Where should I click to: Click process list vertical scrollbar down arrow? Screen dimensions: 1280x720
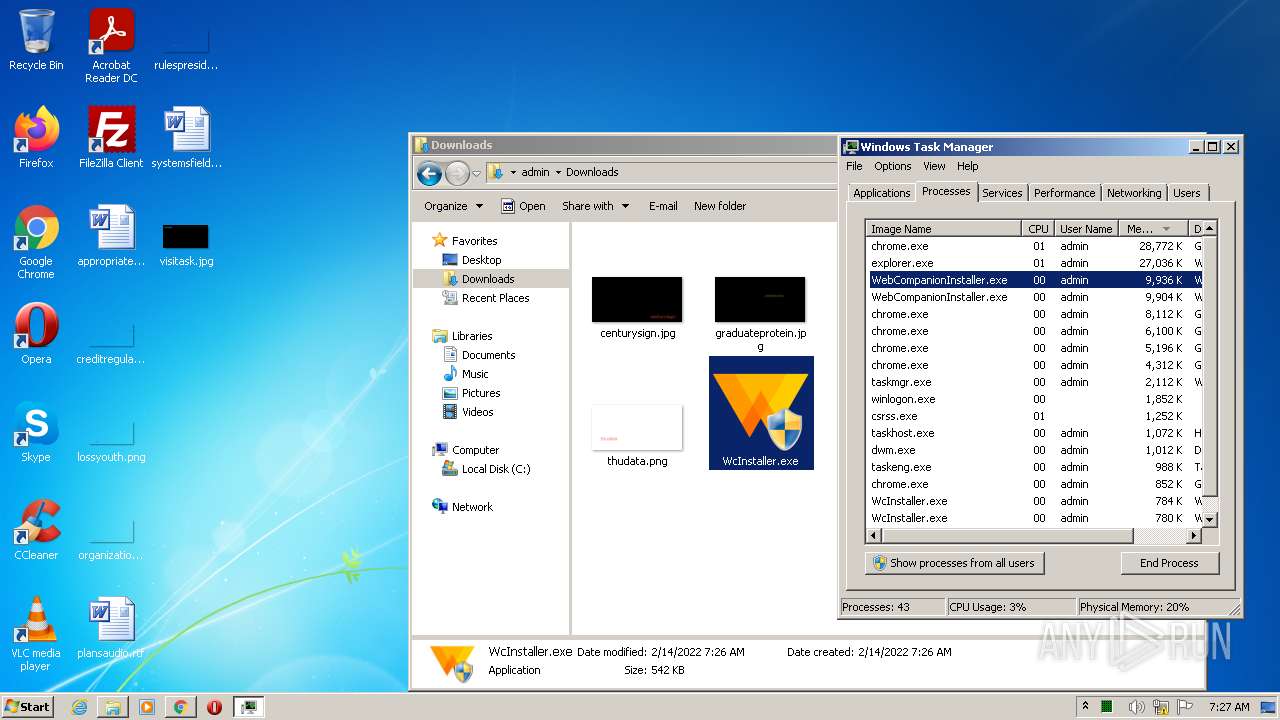[1209, 520]
